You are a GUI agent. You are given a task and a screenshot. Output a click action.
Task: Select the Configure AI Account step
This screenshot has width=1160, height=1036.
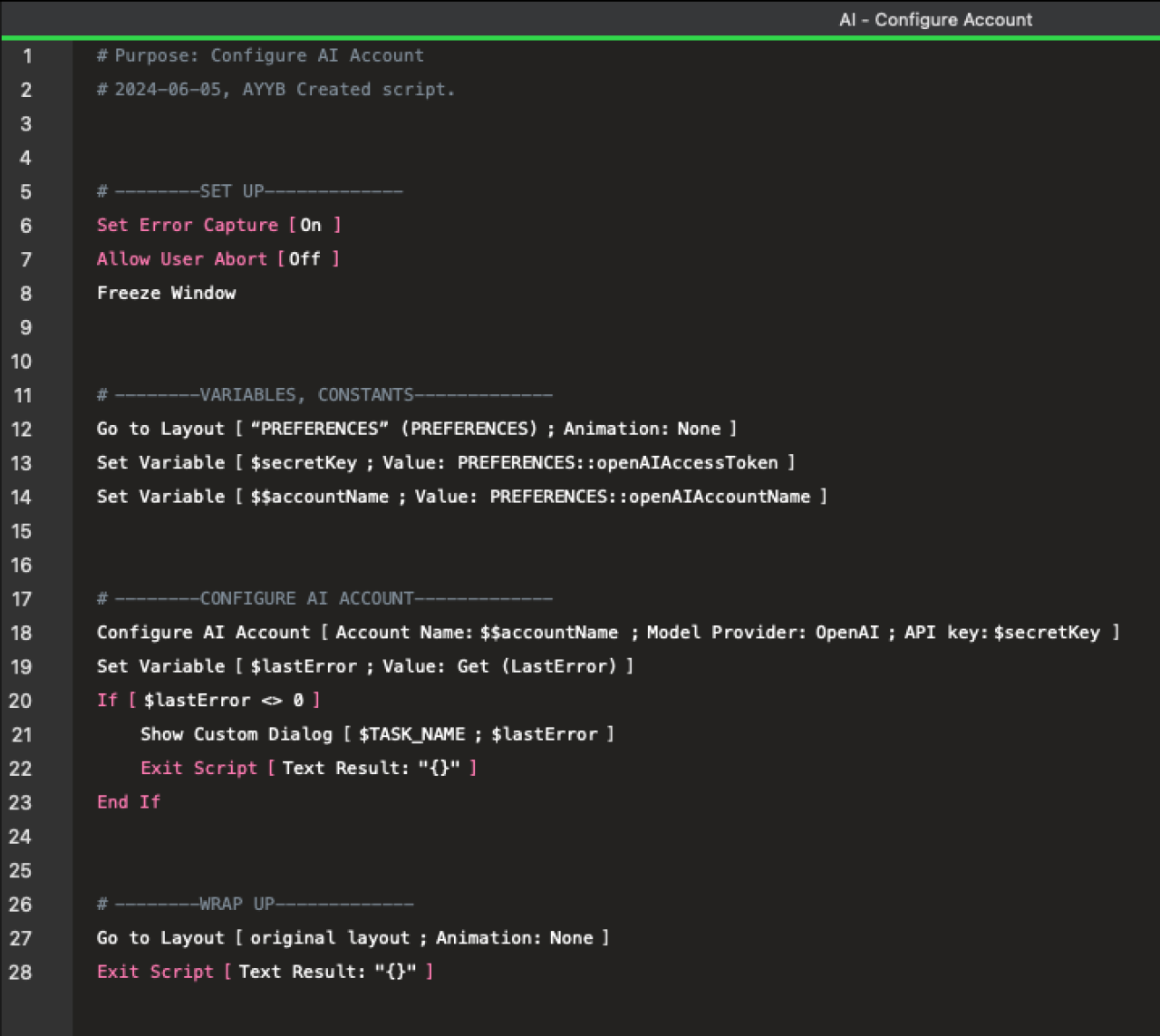click(203, 632)
